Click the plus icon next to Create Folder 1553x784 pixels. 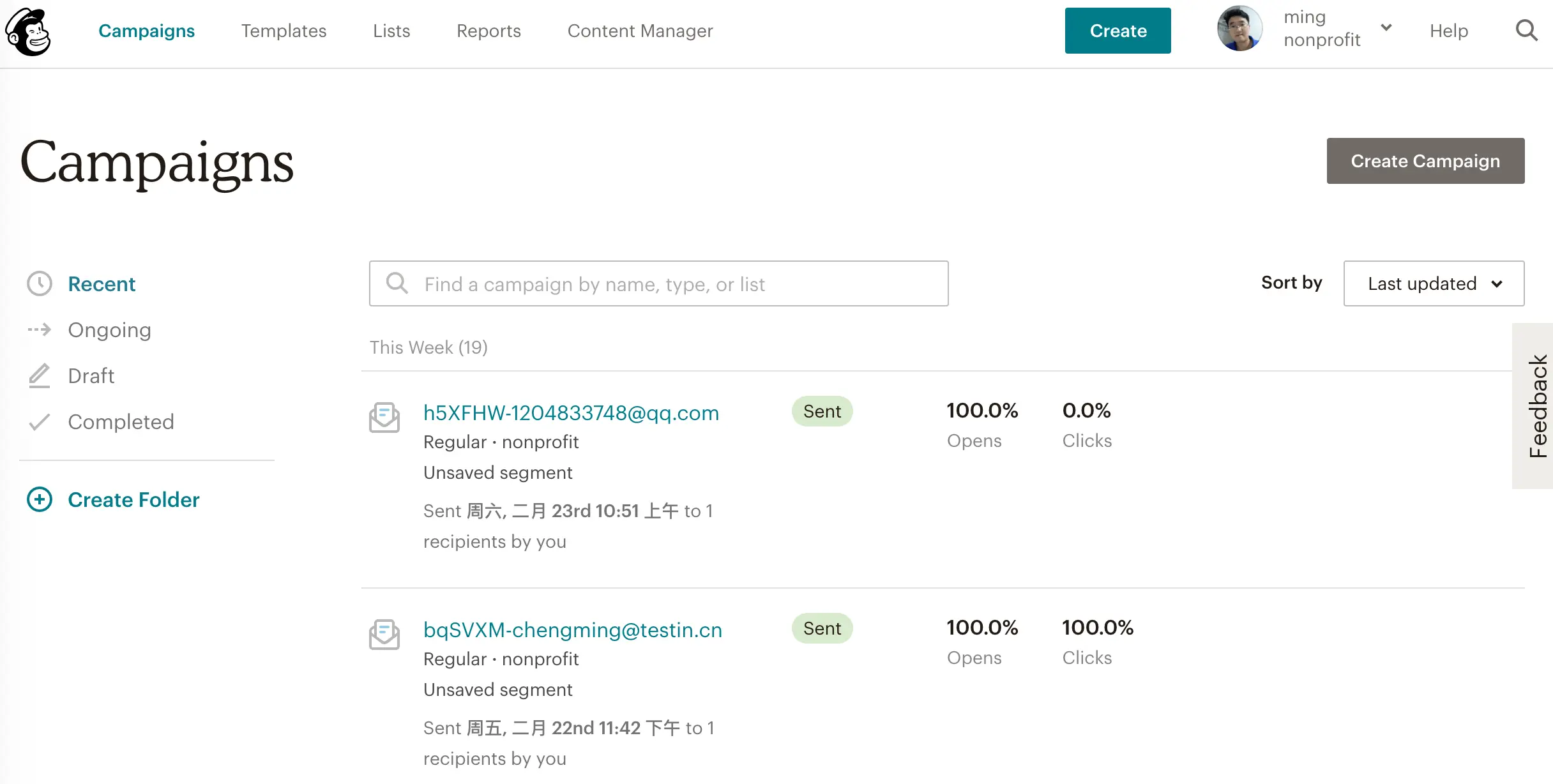pos(40,499)
